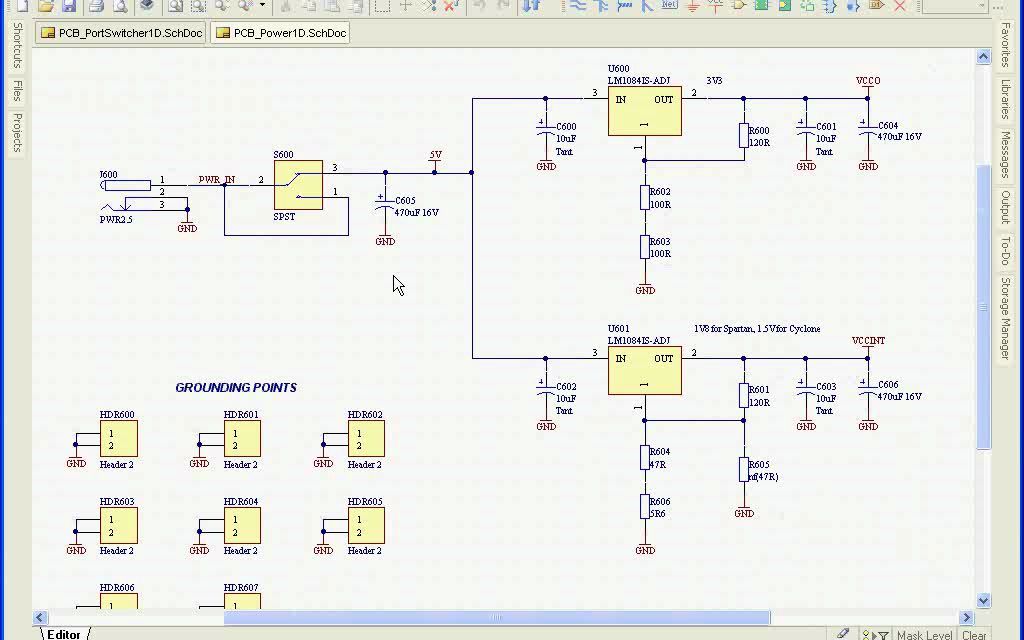Screen dimensions: 1024x640
Task: Click the Place Wire tool icon
Action: coord(578,6)
